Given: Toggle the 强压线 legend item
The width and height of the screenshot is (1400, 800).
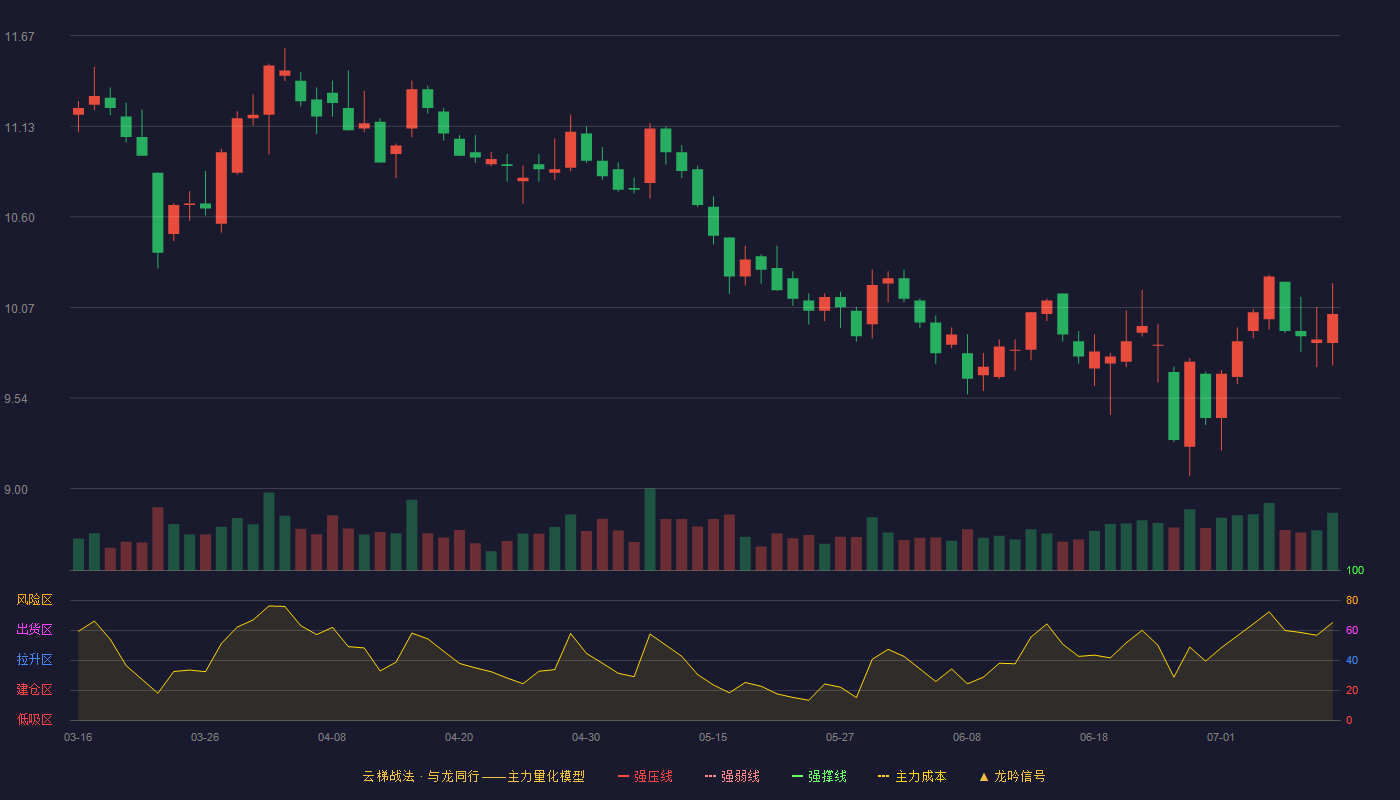Looking at the screenshot, I should (x=645, y=776).
